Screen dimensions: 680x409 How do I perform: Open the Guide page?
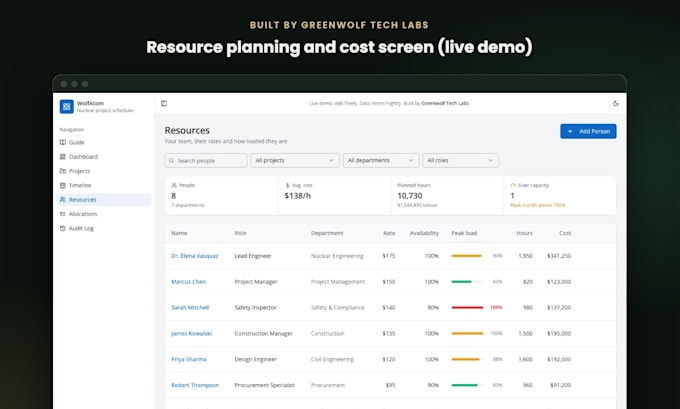pyautogui.click(x=104, y=142)
